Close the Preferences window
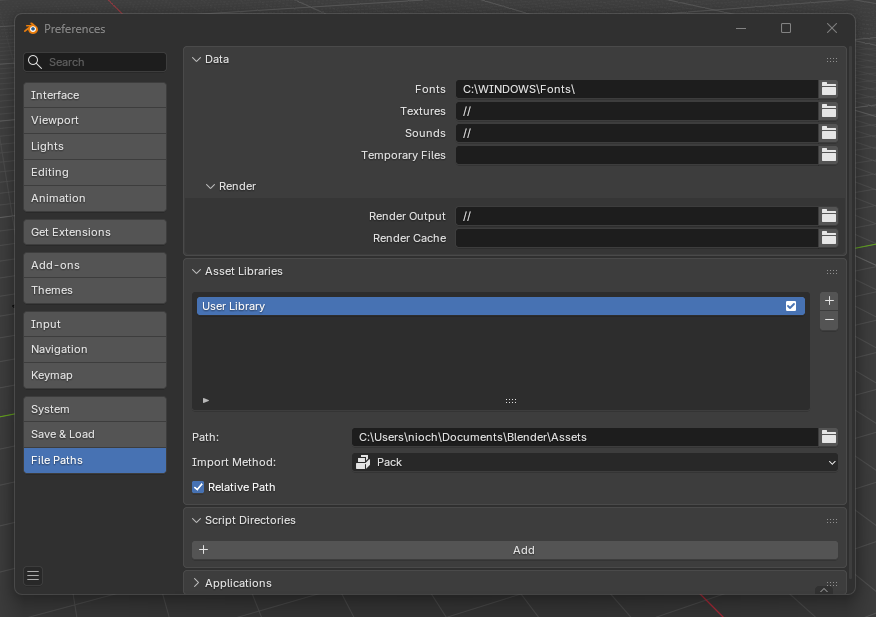 tap(832, 29)
